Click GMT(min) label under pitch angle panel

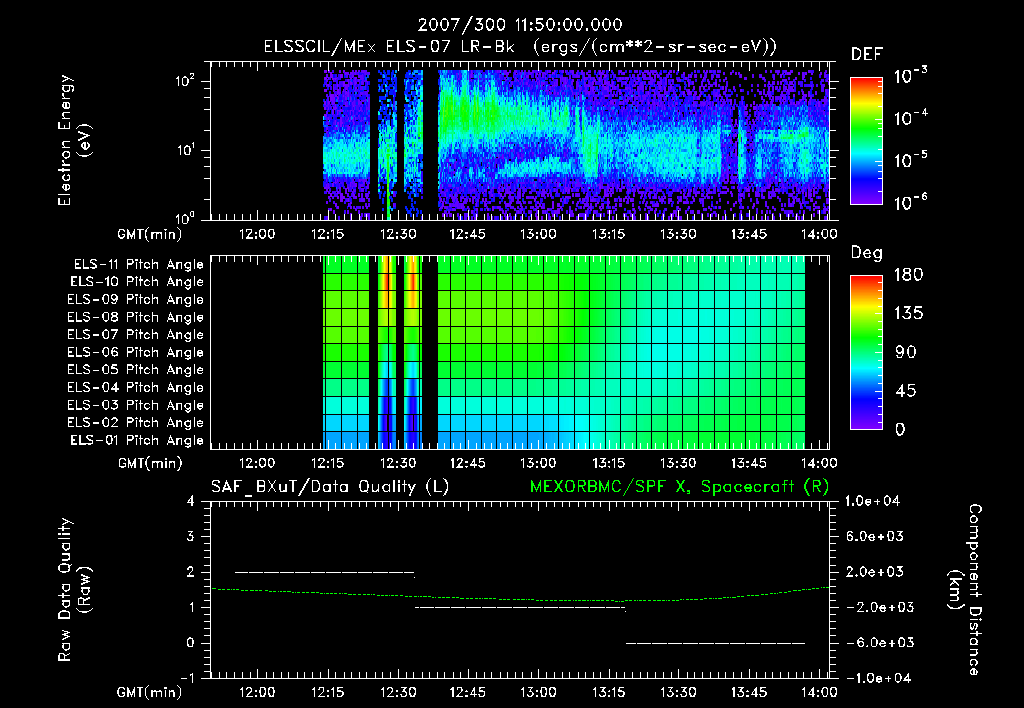150,464
